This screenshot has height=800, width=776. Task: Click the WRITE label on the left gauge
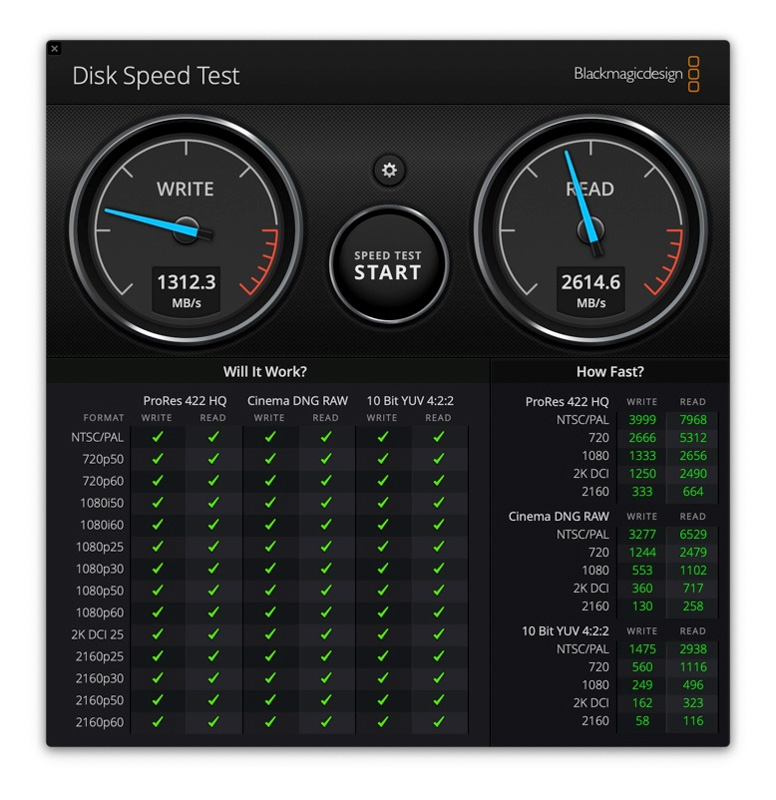click(x=185, y=189)
